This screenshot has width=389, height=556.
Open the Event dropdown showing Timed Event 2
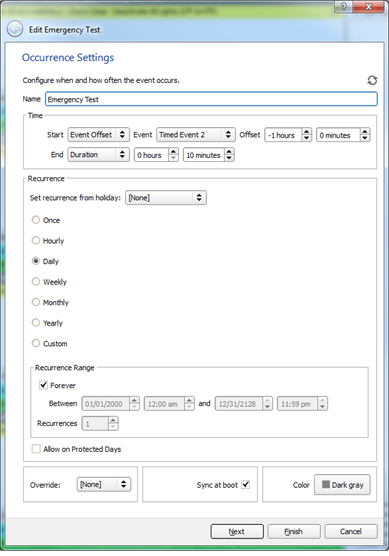(x=196, y=135)
